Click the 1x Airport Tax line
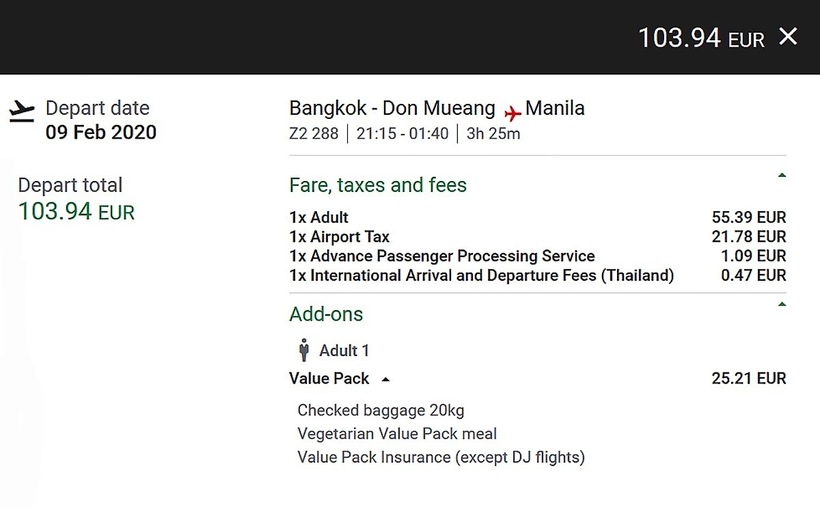 pyautogui.click(x=339, y=237)
